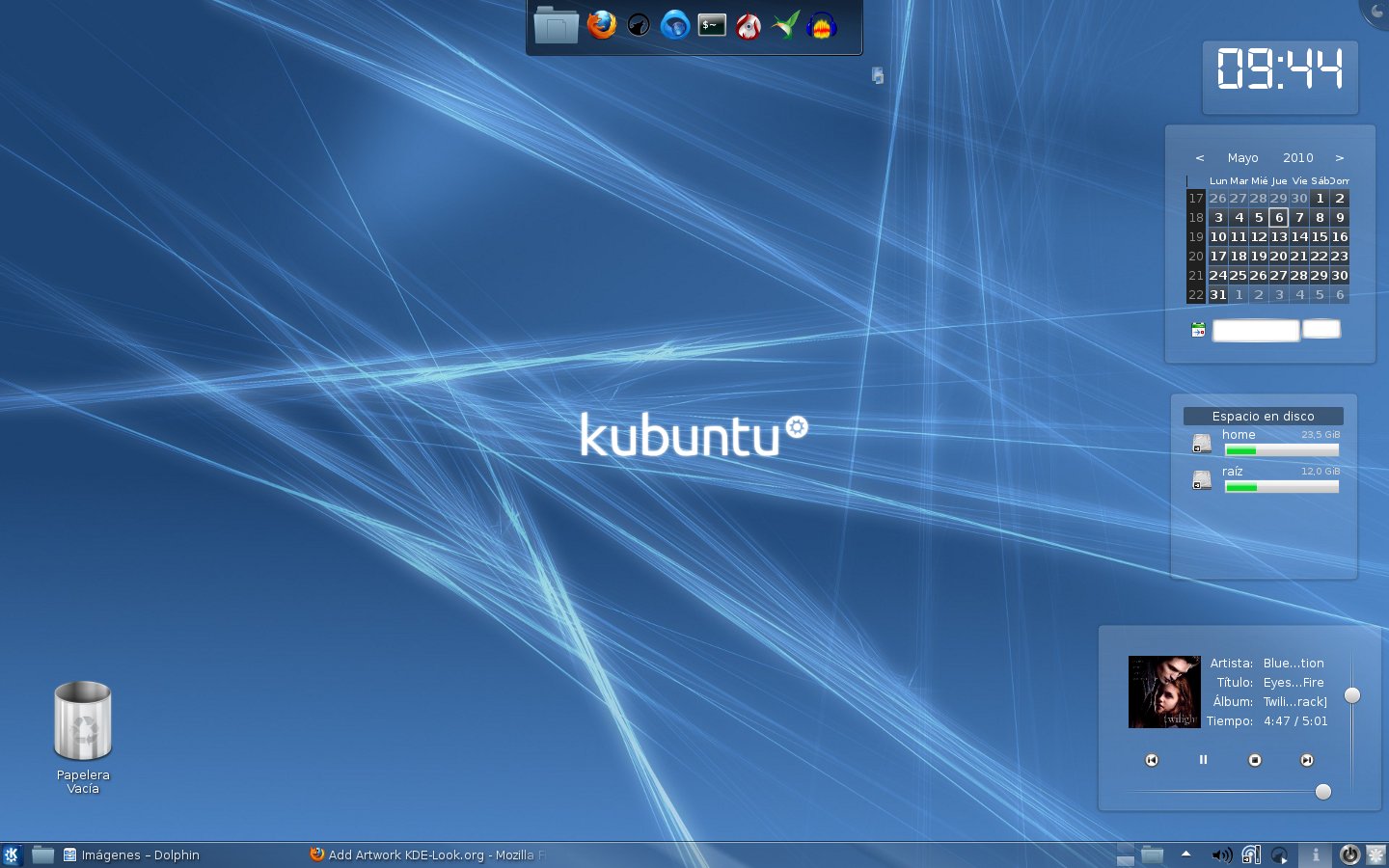
Task: Open the panel toolbox cashew icon
Action: (x=1376, y=854)
